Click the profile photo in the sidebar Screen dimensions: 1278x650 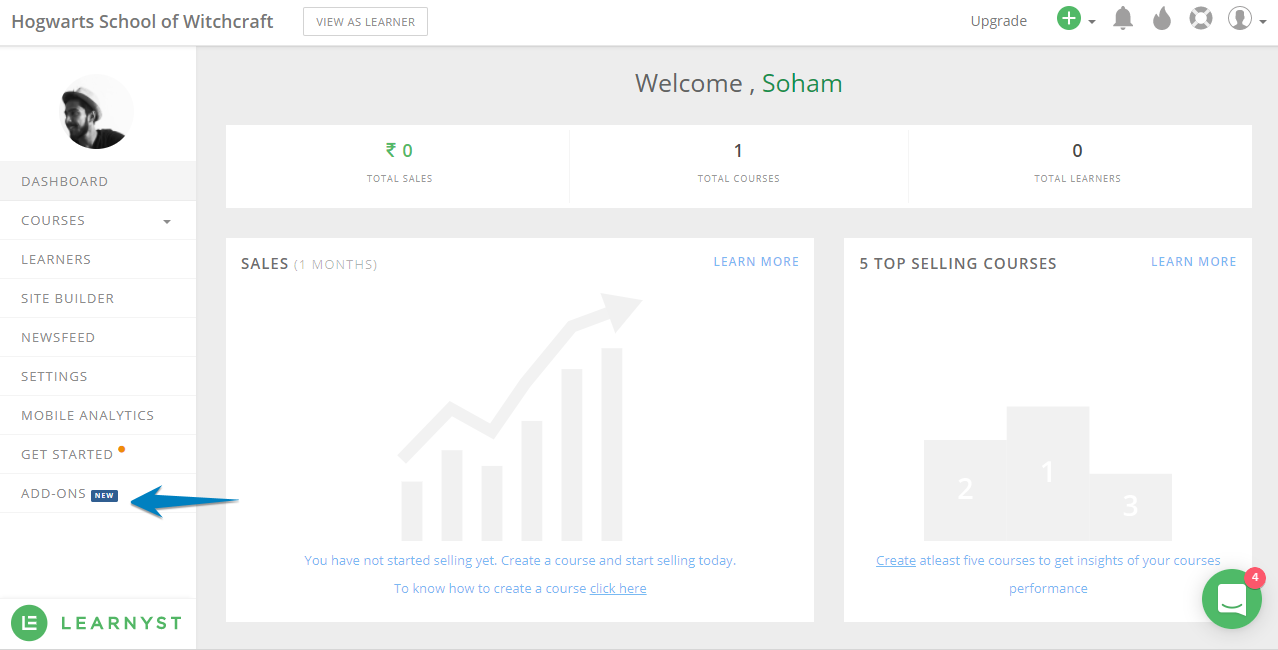coord(96,111)
